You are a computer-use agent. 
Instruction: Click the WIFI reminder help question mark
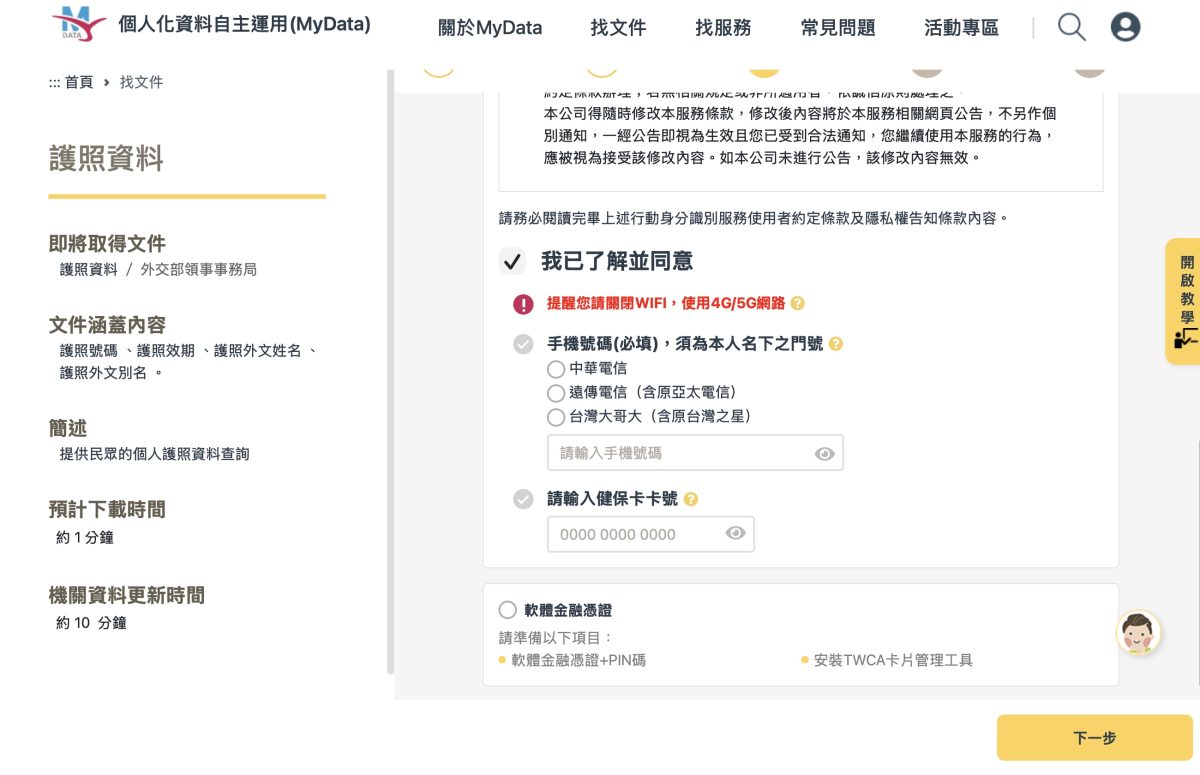[797, 303]
